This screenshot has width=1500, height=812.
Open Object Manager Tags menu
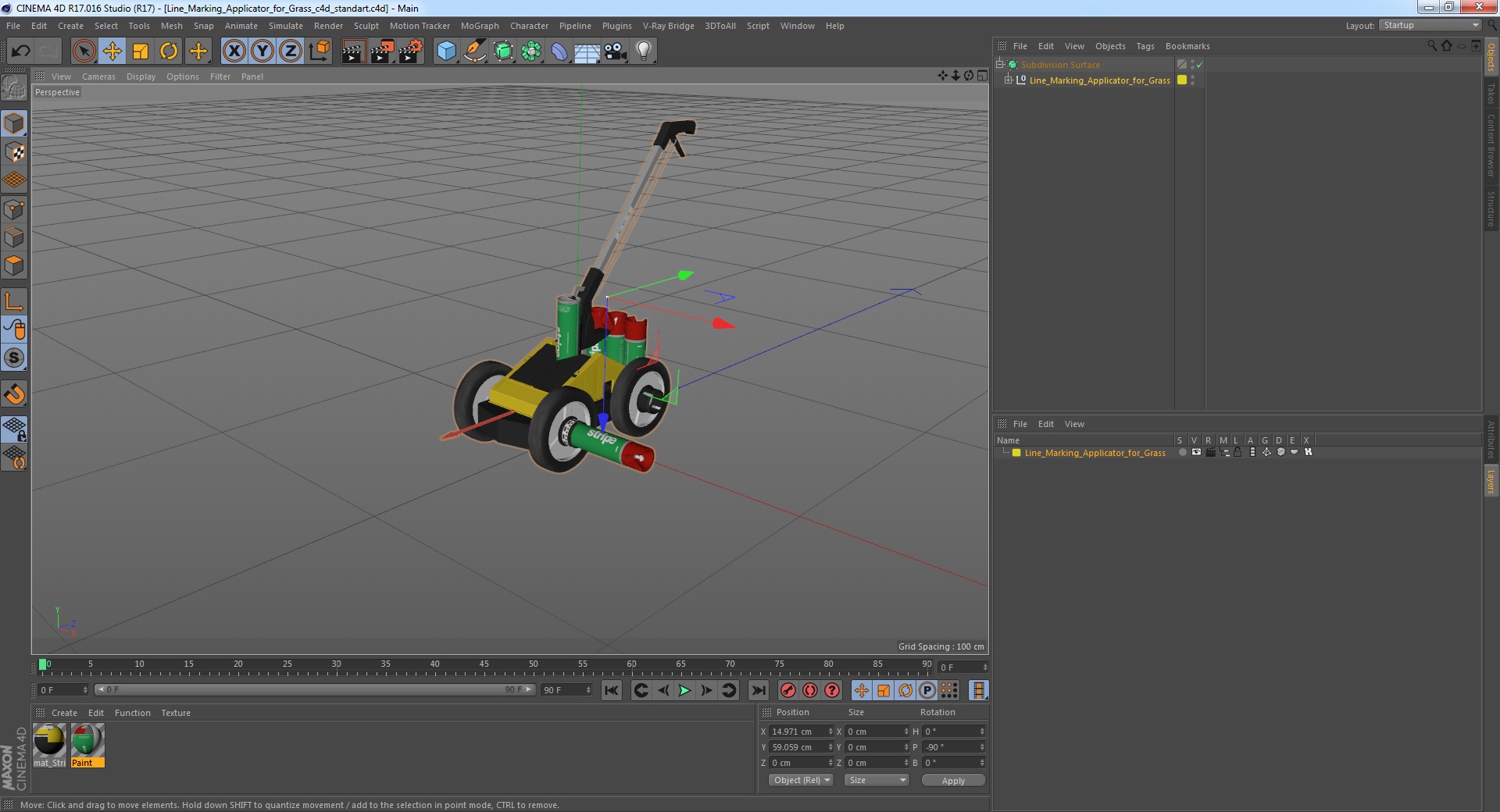[1145, 46]
